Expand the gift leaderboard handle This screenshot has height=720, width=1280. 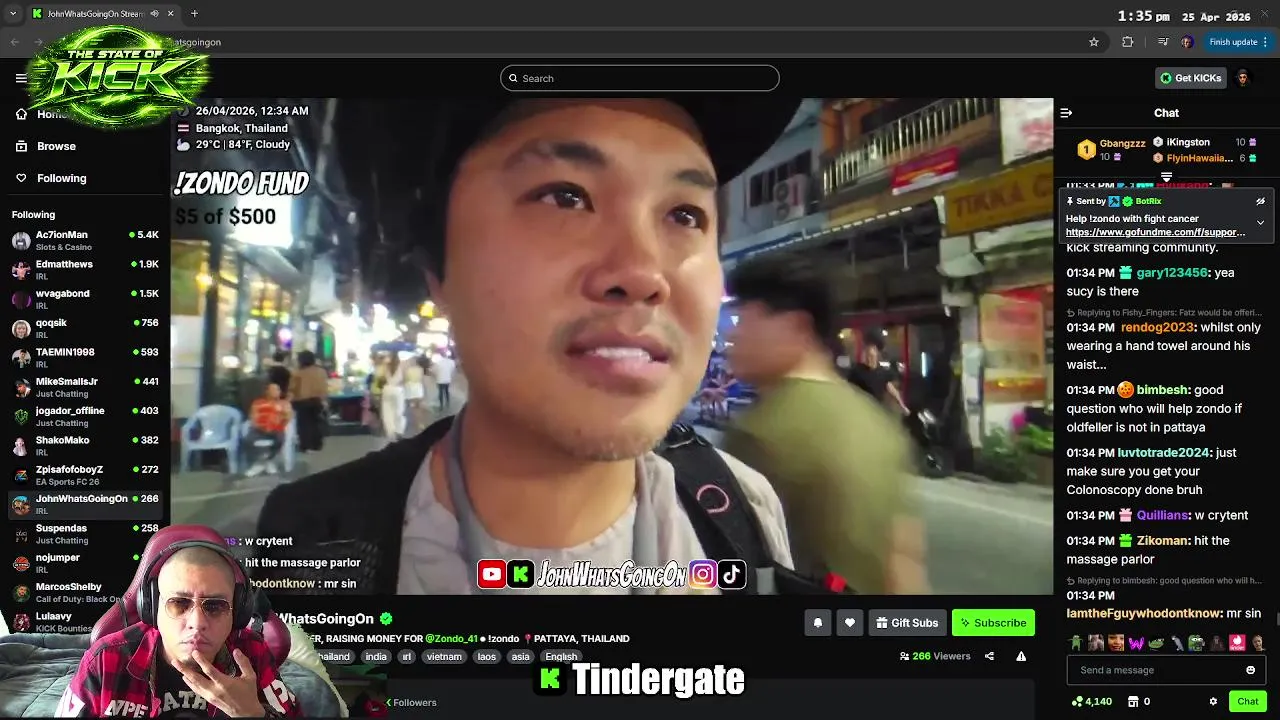(x=1166, y=177)
